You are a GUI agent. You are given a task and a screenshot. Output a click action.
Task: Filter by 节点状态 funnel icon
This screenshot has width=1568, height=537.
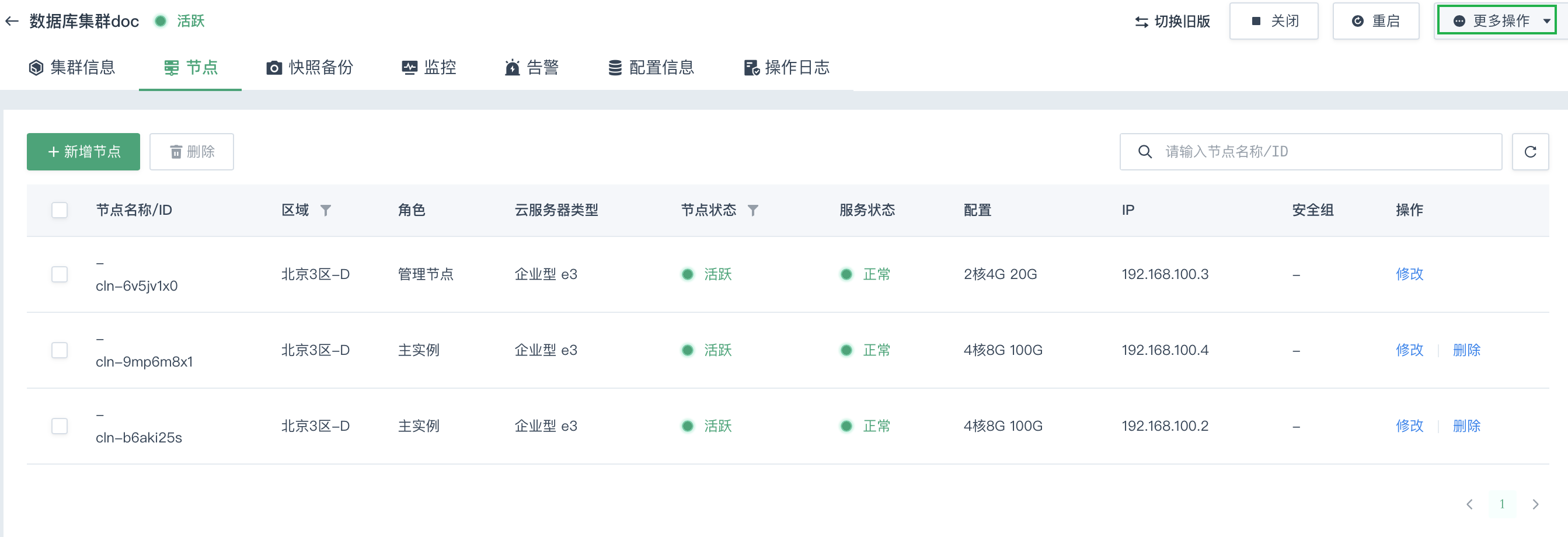[x=753, y=211]
